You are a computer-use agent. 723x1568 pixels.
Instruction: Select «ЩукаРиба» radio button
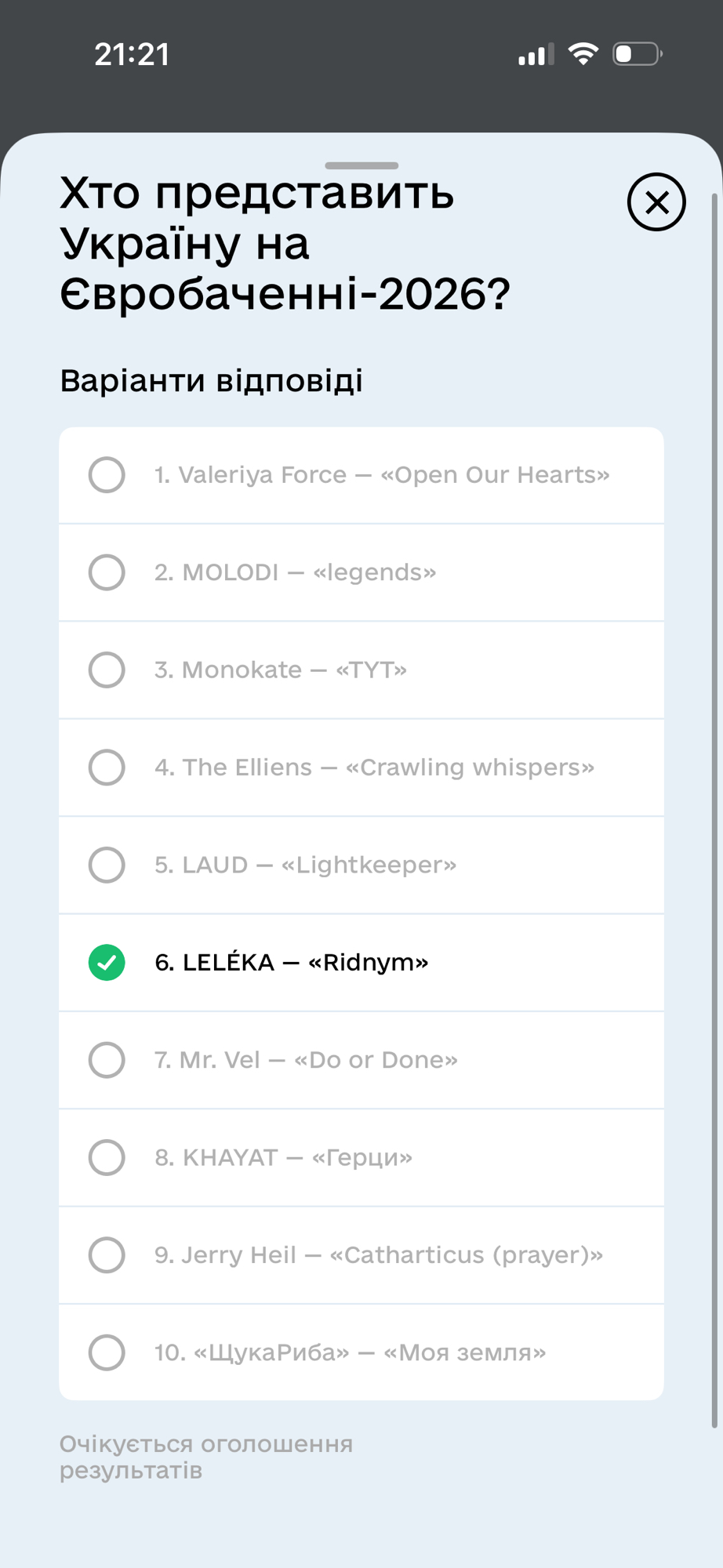pyautogui.click(x=107, y=1352)
